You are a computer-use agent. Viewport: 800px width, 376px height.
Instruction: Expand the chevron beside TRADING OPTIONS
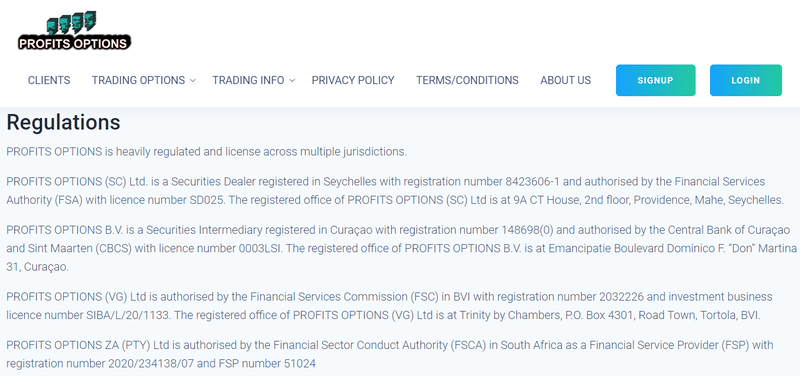coord(193,81)
